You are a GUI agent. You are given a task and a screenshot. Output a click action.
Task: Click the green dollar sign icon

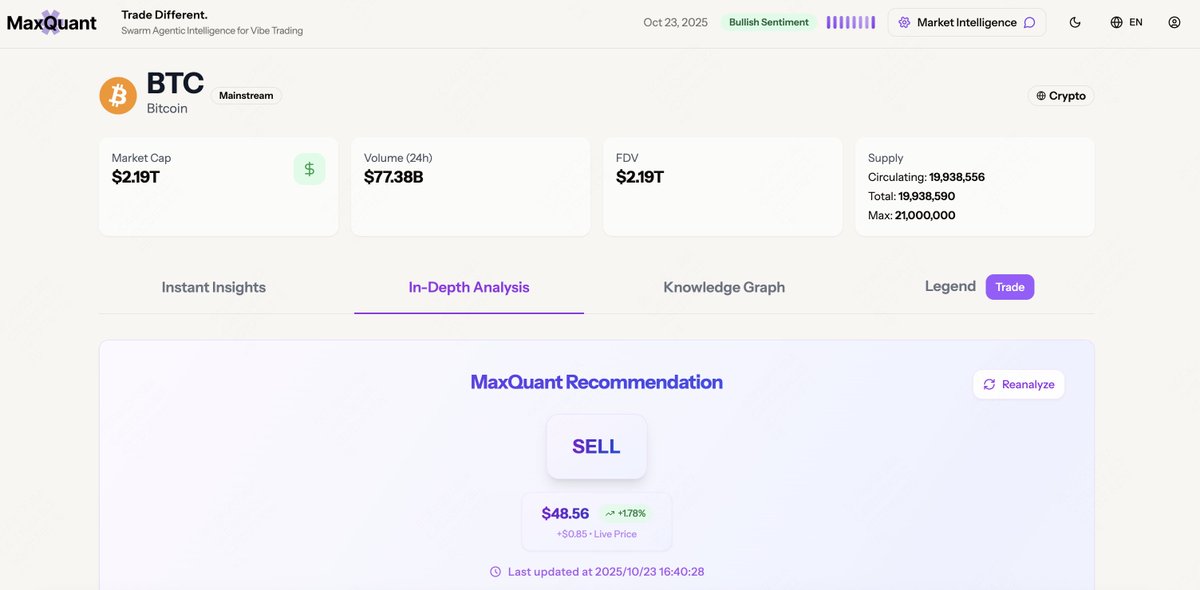pyautogui.click(x=309, y=169)
